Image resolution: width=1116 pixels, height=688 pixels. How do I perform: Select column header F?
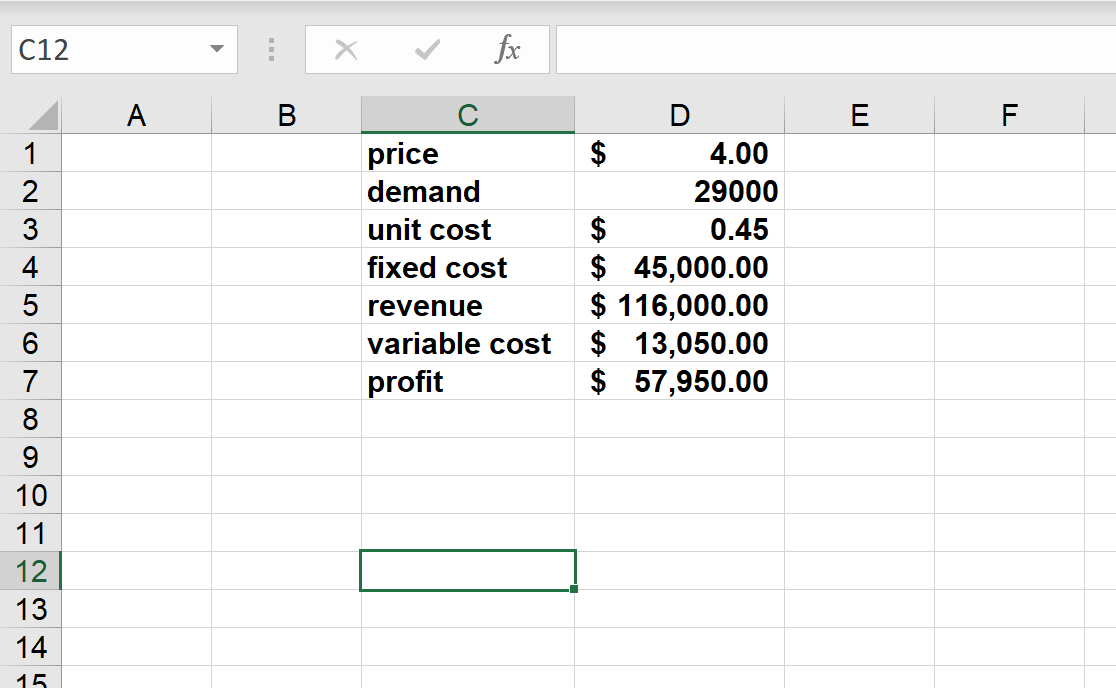pyautogui.click(x=1008, y=113)
